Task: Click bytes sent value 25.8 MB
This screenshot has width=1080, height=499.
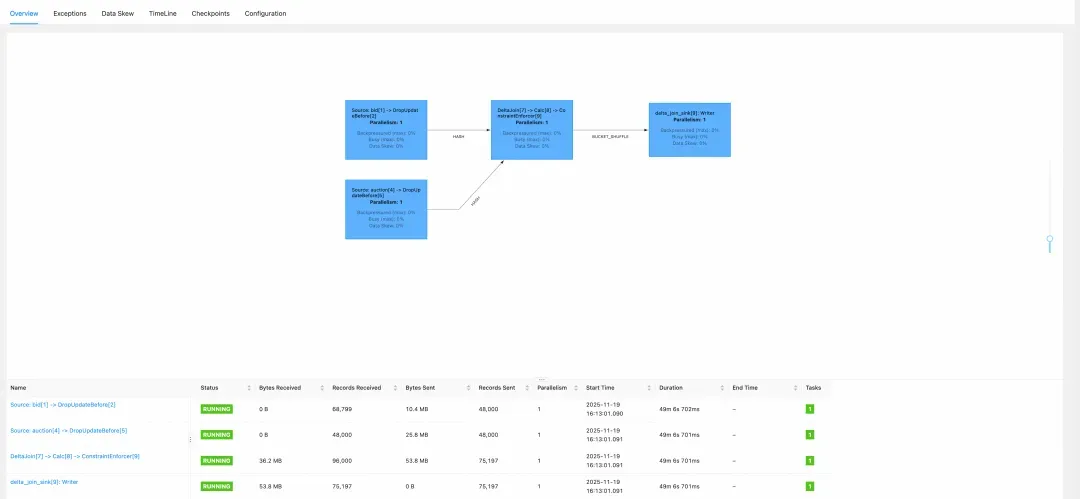Action: click(x=417, y=435)
